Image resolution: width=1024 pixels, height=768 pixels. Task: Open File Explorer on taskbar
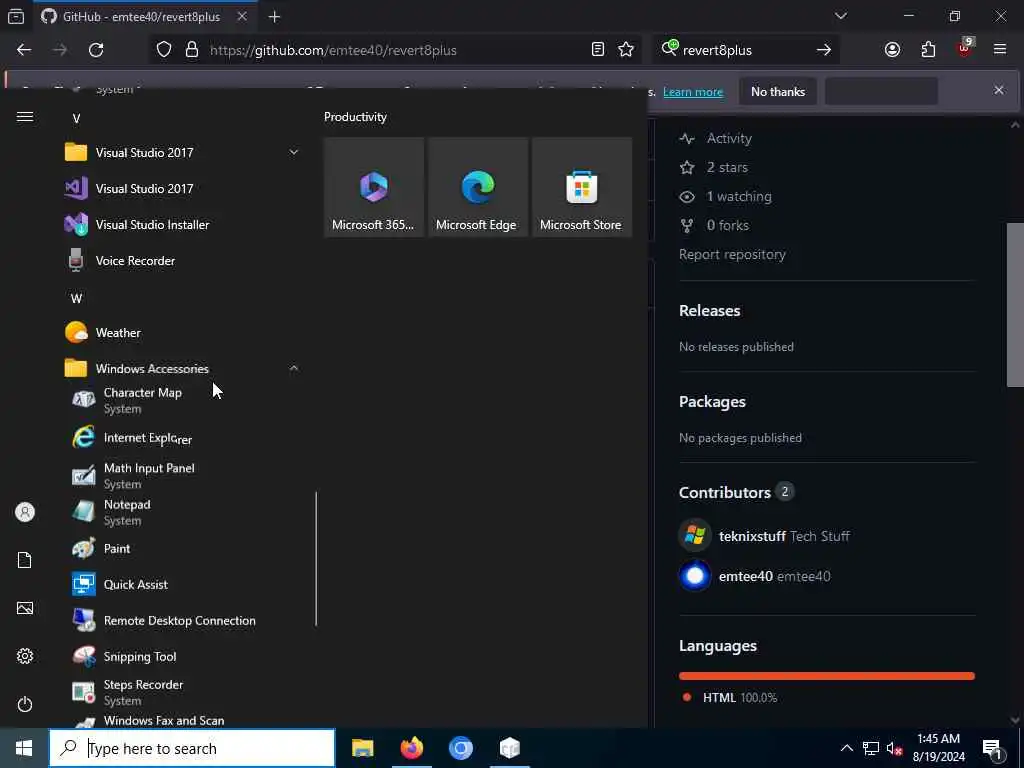[362, 748]
